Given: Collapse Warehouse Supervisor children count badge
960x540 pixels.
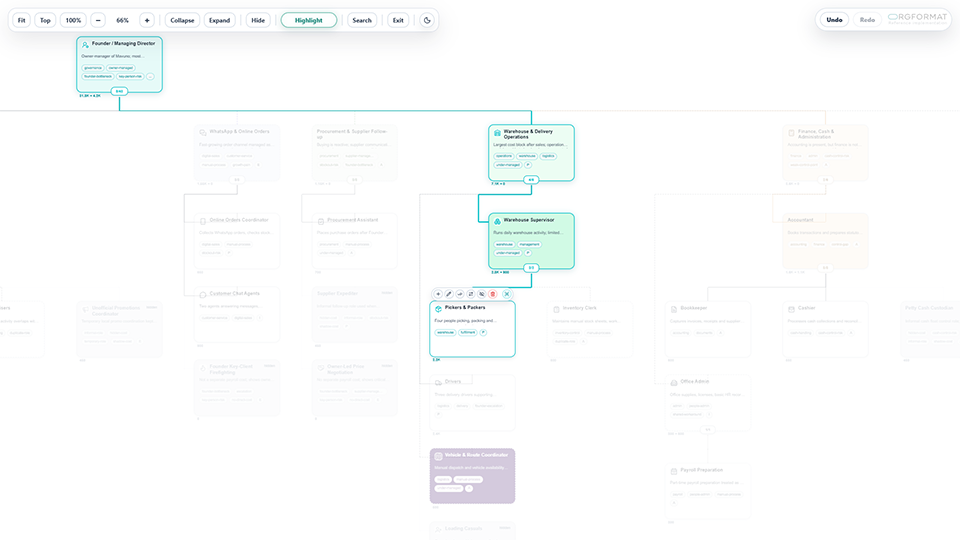Looking at the screenshot, I should (x=531, y=268).
